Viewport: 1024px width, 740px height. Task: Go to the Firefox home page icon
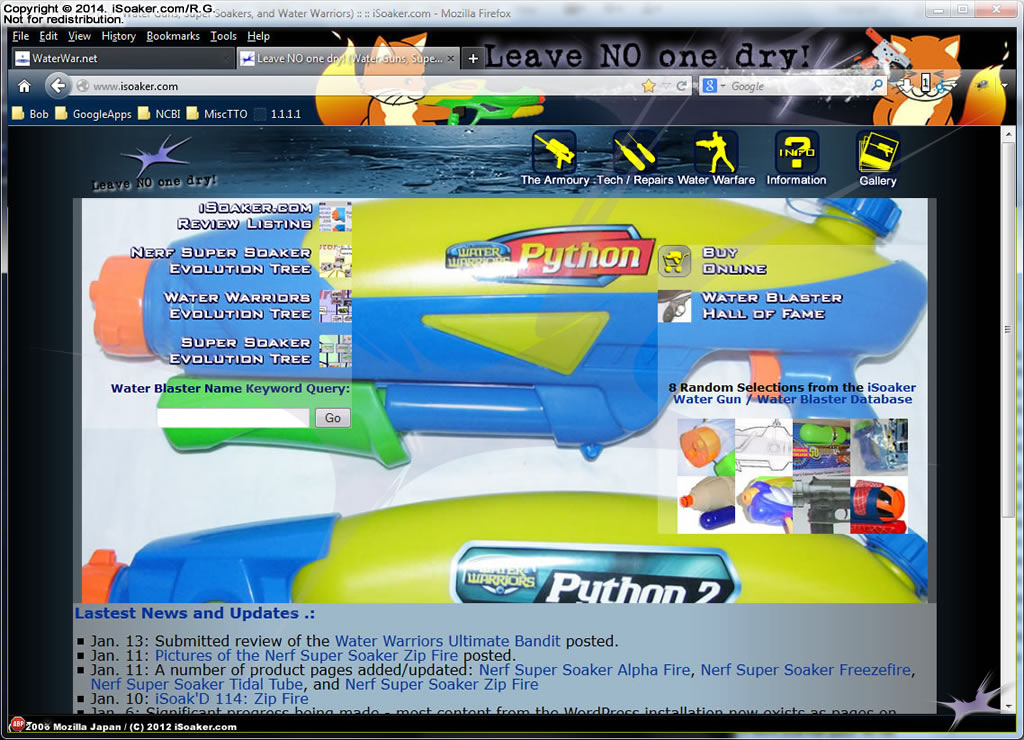24,86
